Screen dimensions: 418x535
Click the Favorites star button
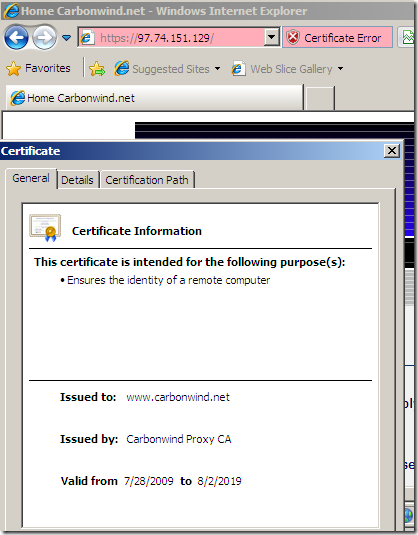pyautogui.click(x=38, y=68)
